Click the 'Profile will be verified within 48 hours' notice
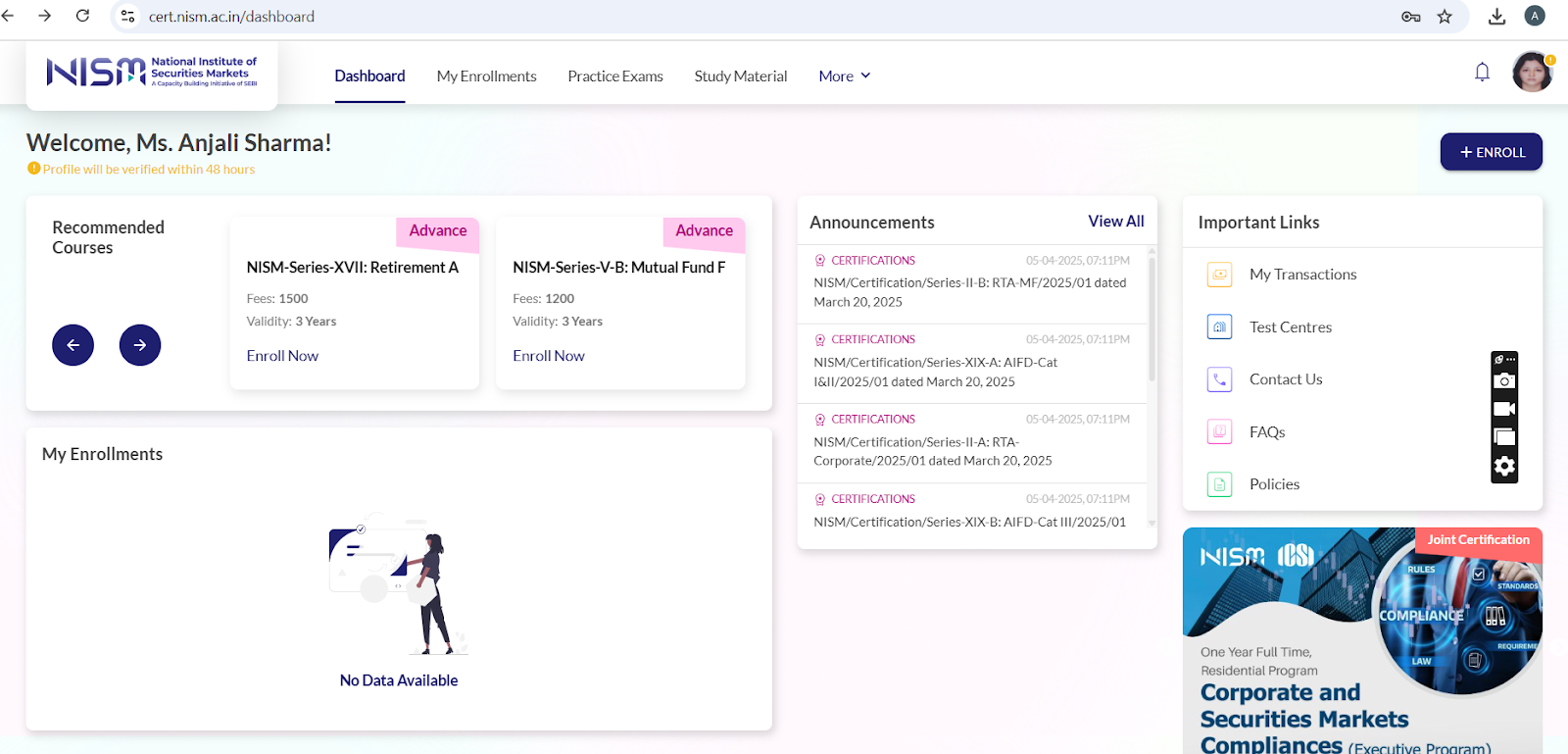The height and width of the screenshot is (754, 1568). [x=149, y=170]
